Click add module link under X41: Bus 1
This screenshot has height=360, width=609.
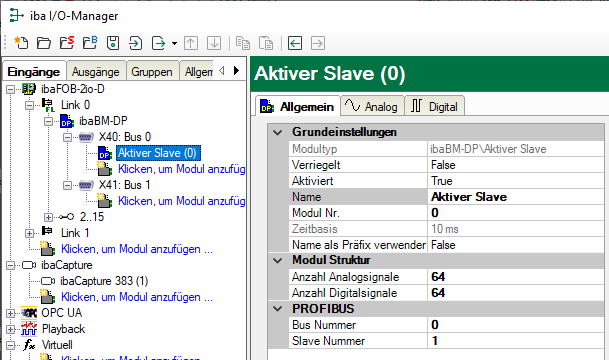[181, 201]
